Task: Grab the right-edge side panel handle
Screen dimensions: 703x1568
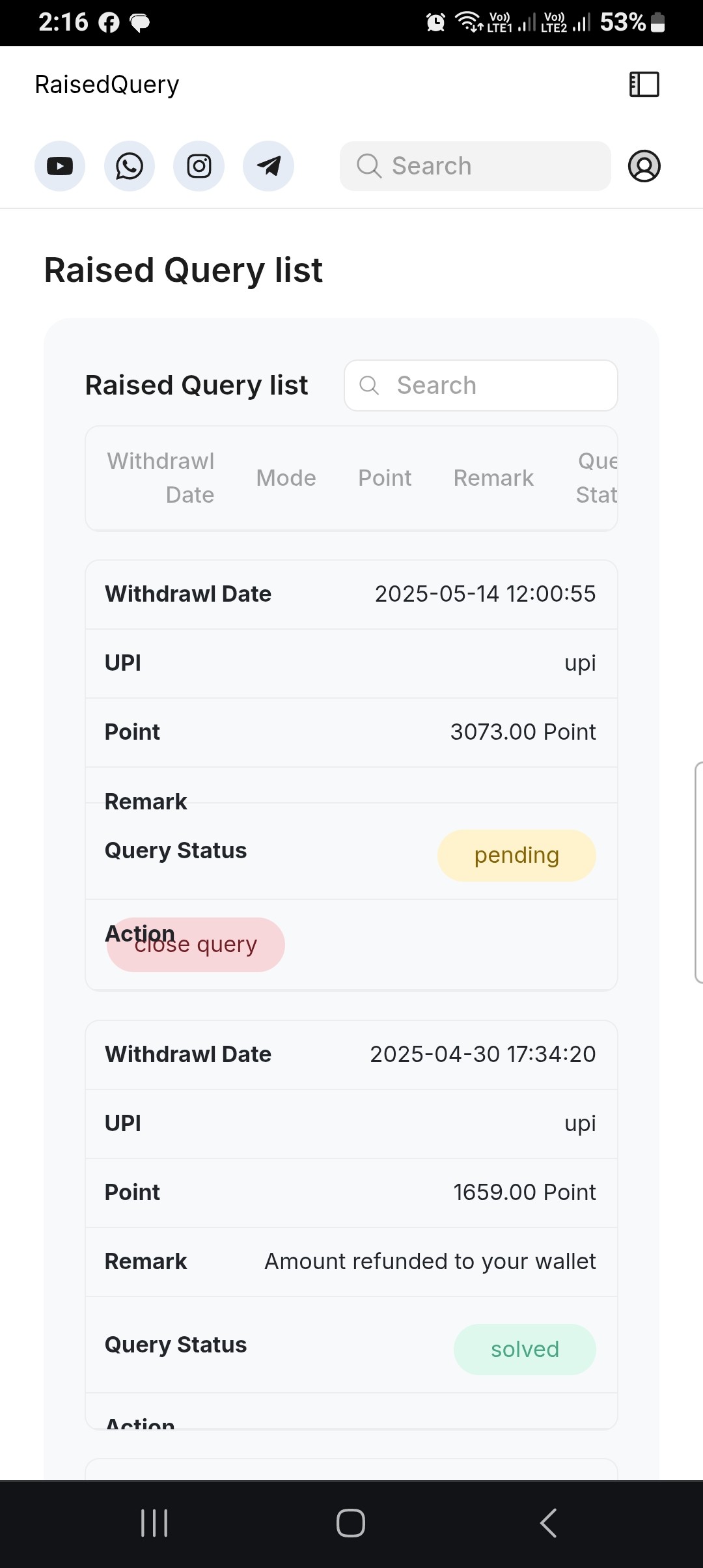Action: (x=698, y=872)
